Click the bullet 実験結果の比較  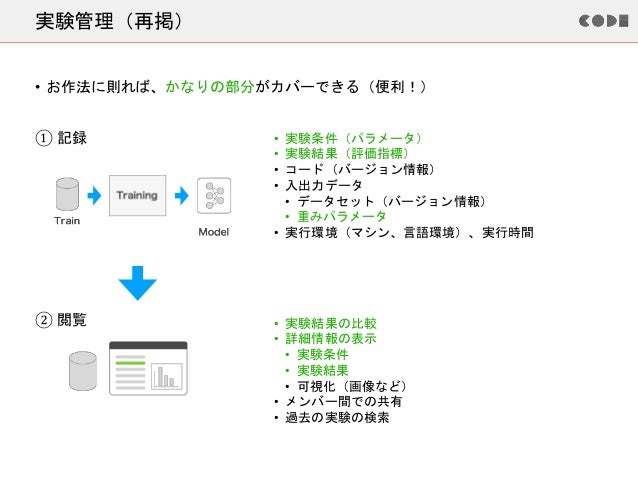pos(331,324)
